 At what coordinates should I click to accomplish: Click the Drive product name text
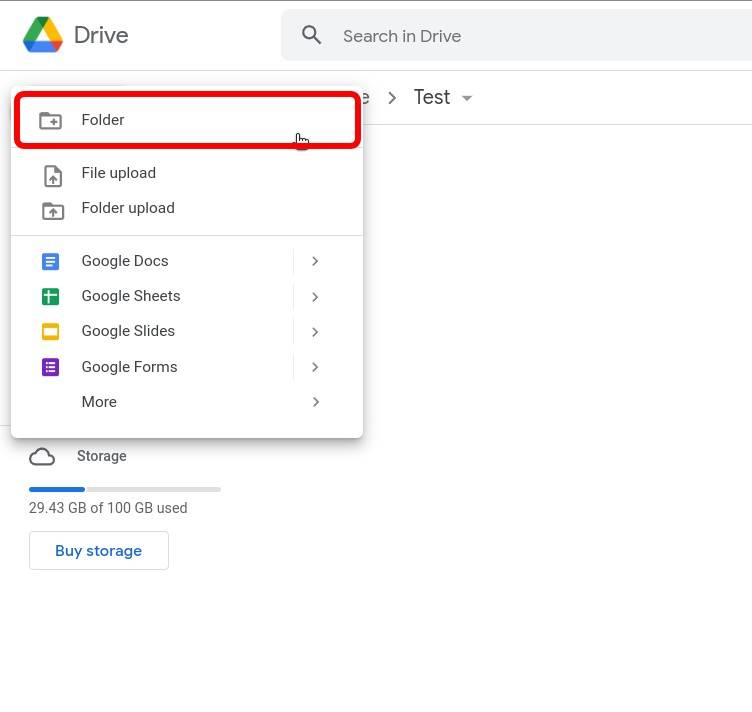pyautogui.click(x=101, y=35)
